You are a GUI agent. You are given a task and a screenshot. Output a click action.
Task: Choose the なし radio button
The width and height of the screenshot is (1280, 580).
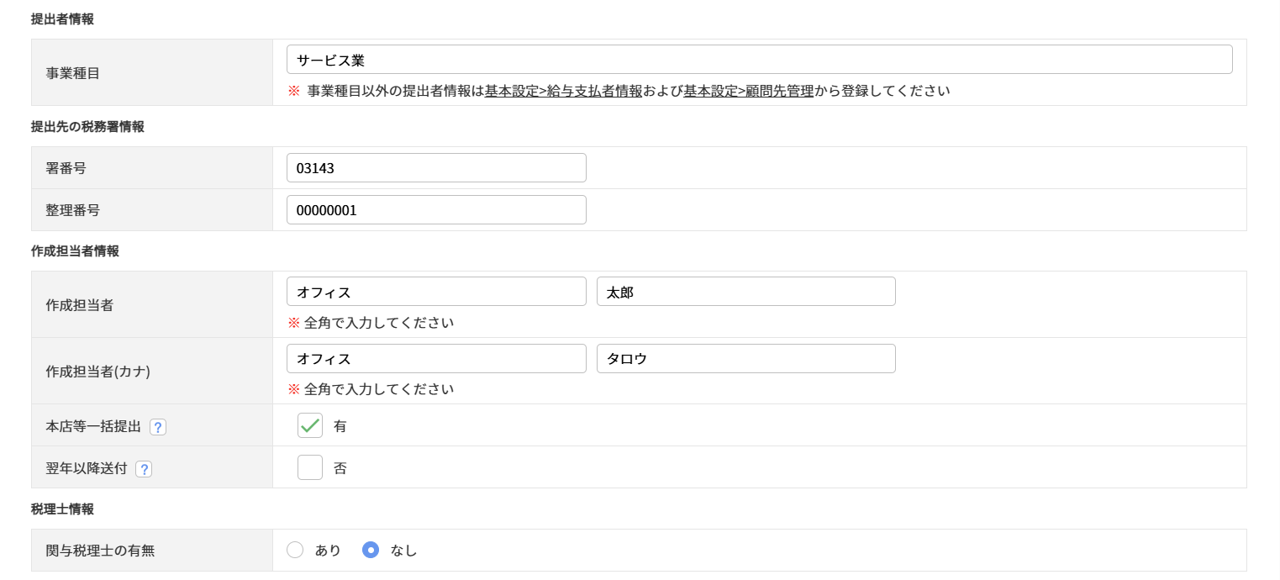coord(371,550)
